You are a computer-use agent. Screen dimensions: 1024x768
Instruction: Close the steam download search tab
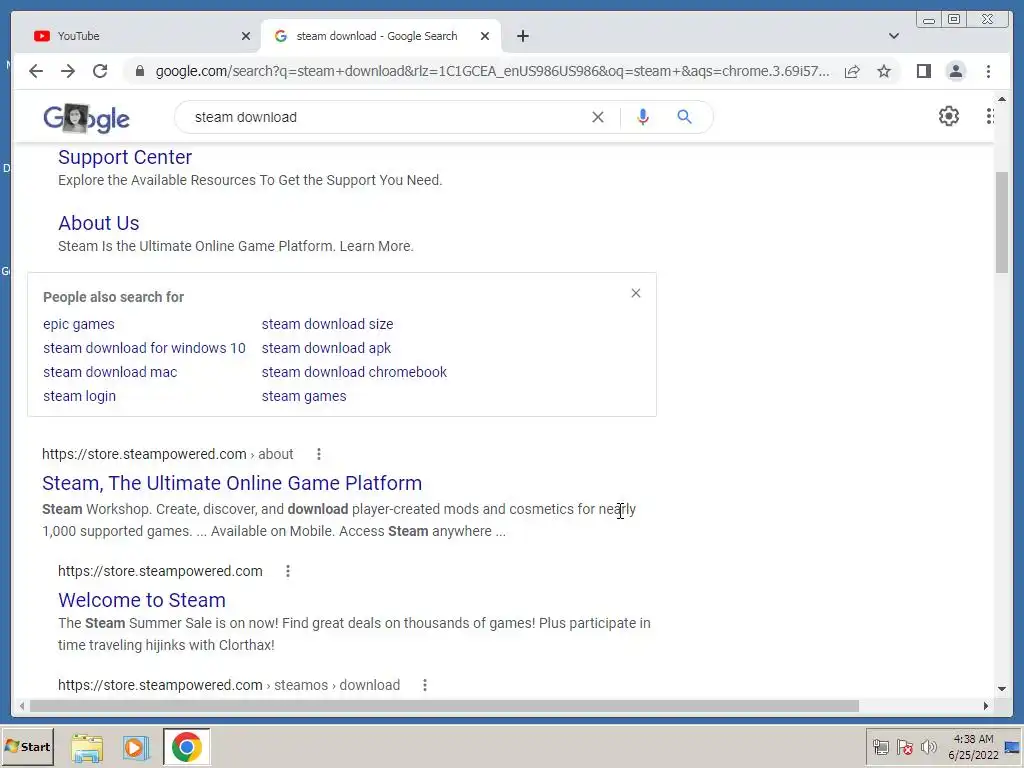click(x=485, y=36)
